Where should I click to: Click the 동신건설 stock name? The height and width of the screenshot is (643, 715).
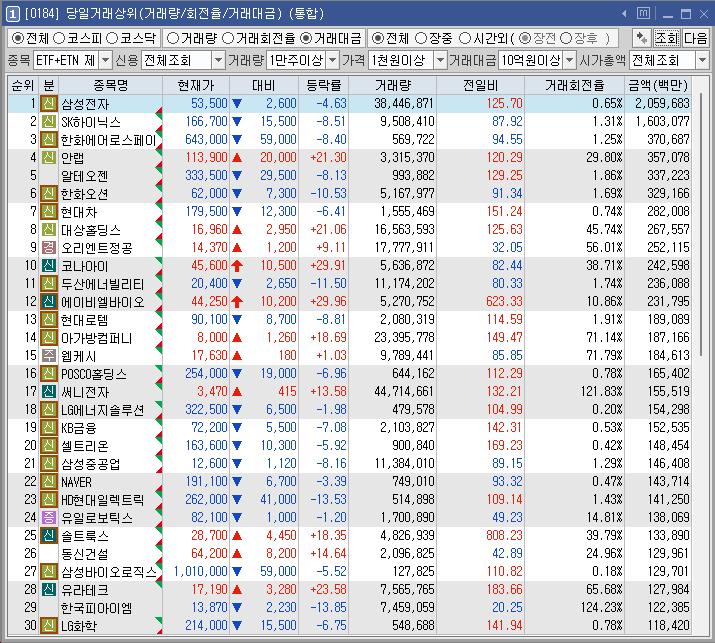pos(85,554)
